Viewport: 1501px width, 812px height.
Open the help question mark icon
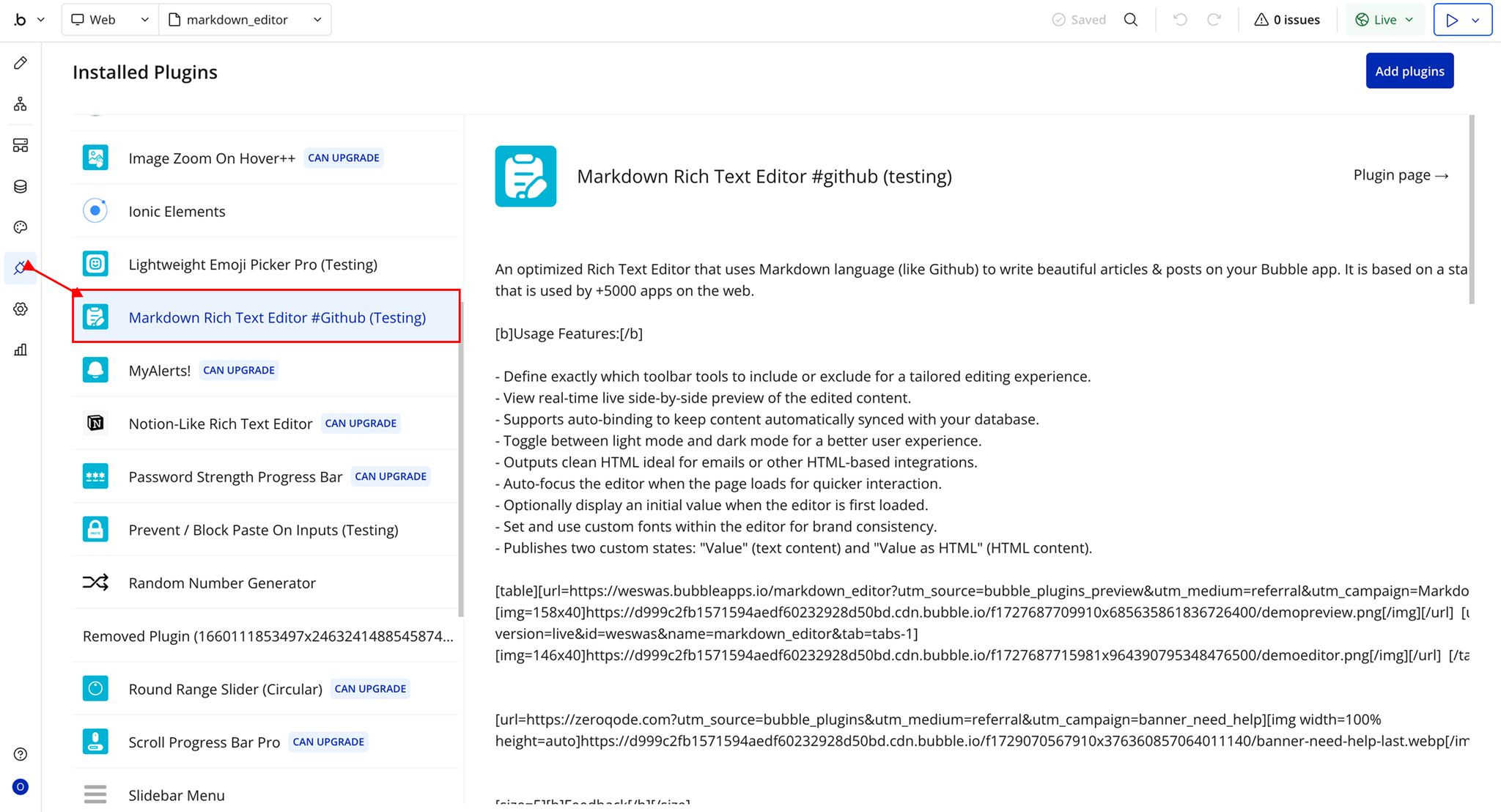click(x=21, y=754)
